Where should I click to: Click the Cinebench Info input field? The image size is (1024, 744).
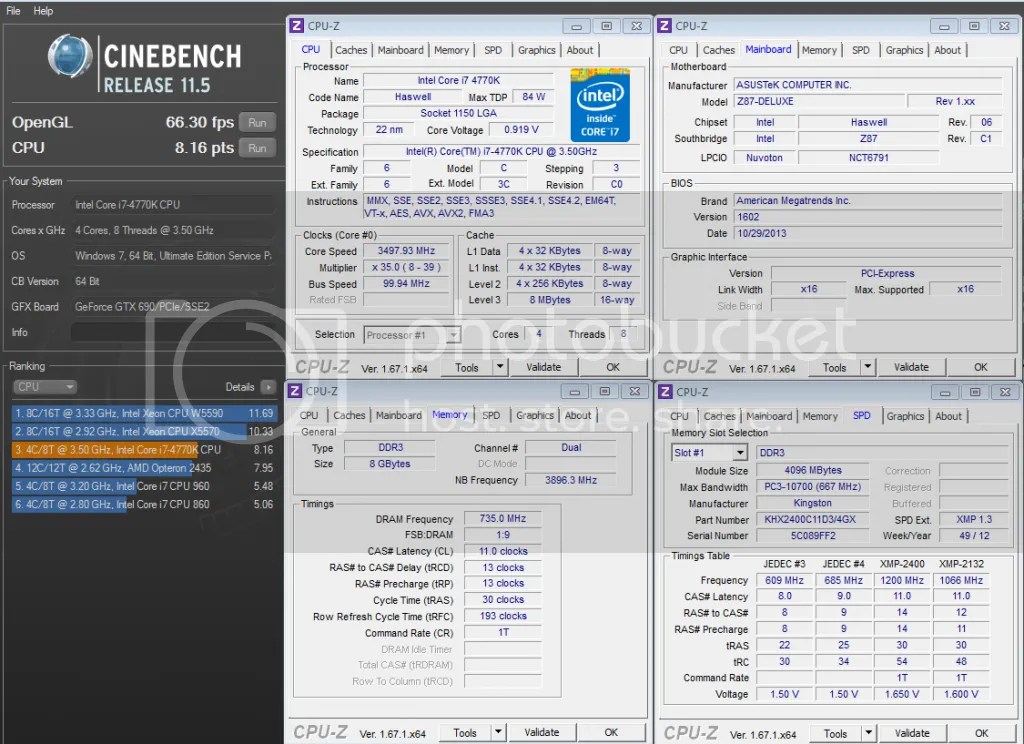click(172, 332)
